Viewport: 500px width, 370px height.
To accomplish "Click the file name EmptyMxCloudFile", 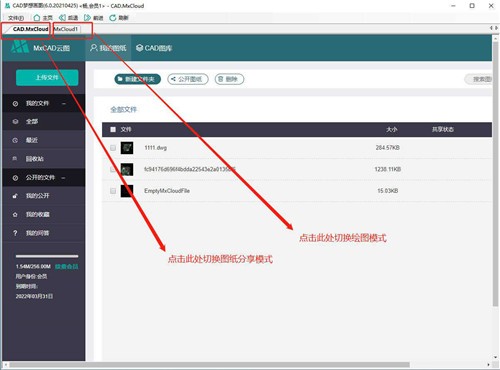I will coord(167,191).
